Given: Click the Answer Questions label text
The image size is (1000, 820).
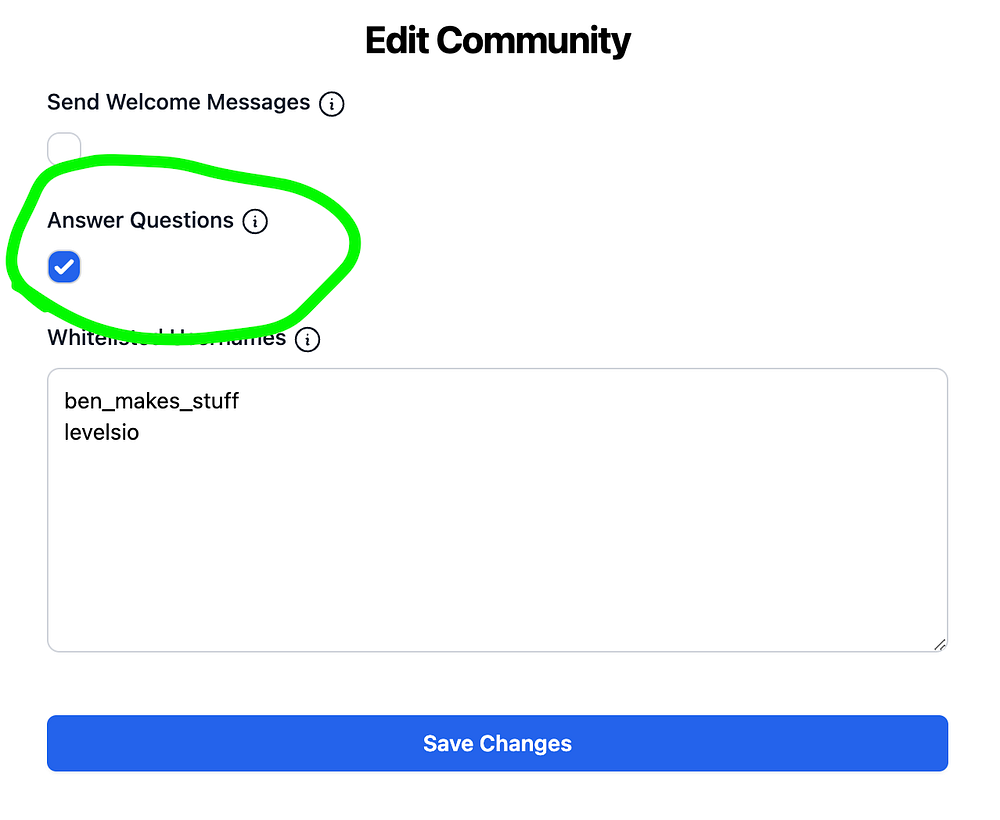Looking at the screenshot, I should [140, 220].
